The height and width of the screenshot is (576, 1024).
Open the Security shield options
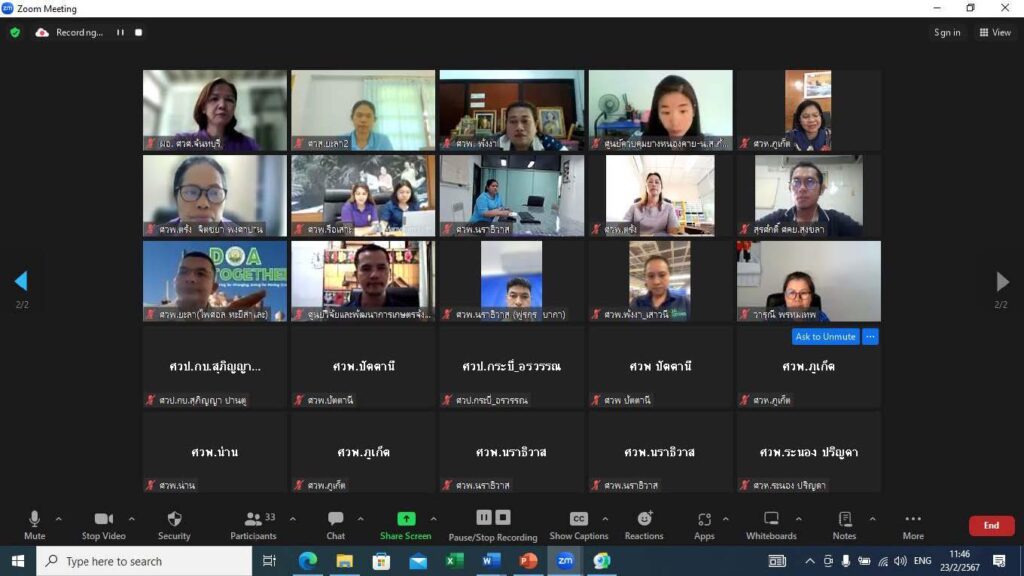pyautogui.click(x=174, y=524)
